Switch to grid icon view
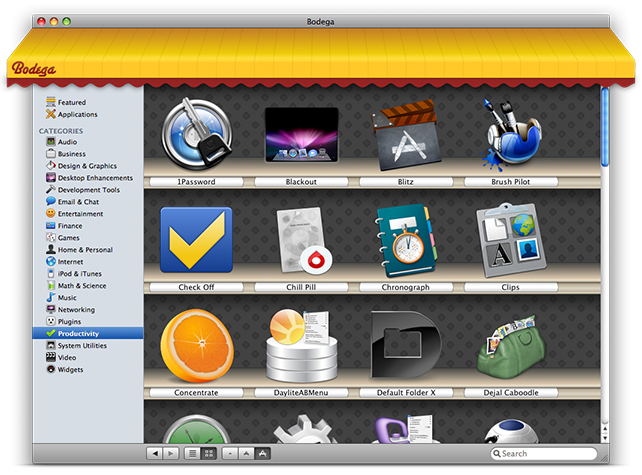This screenshot has width=642, height=475. coord(209,454)
